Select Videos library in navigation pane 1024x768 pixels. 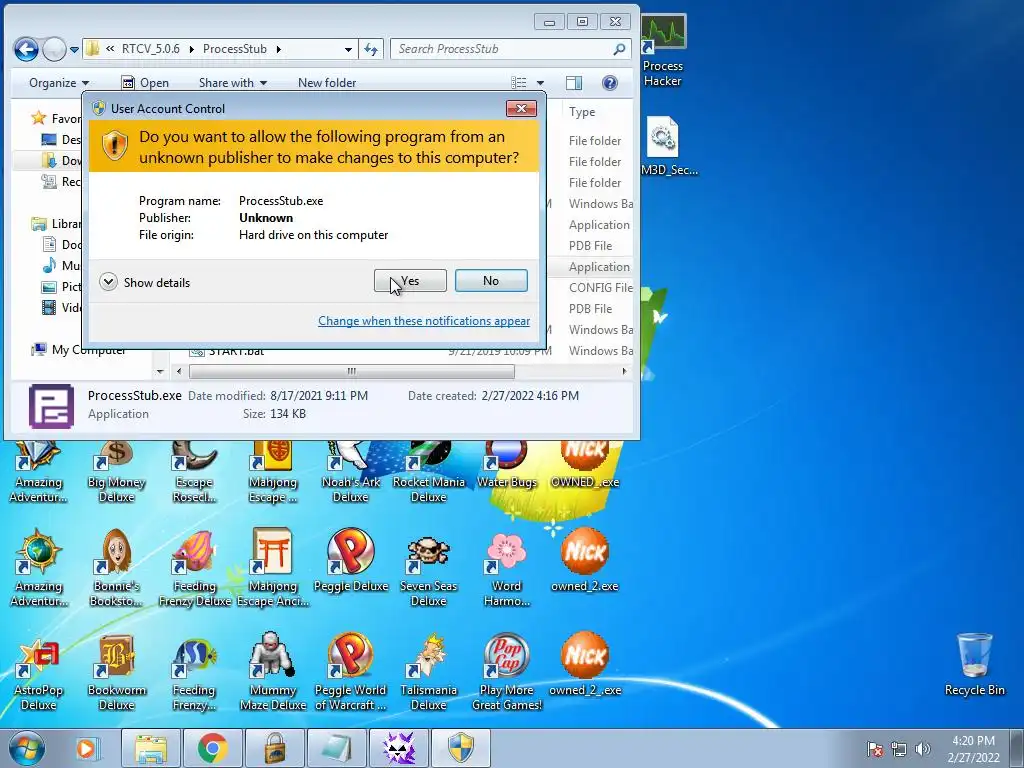(x=61, y=307)
